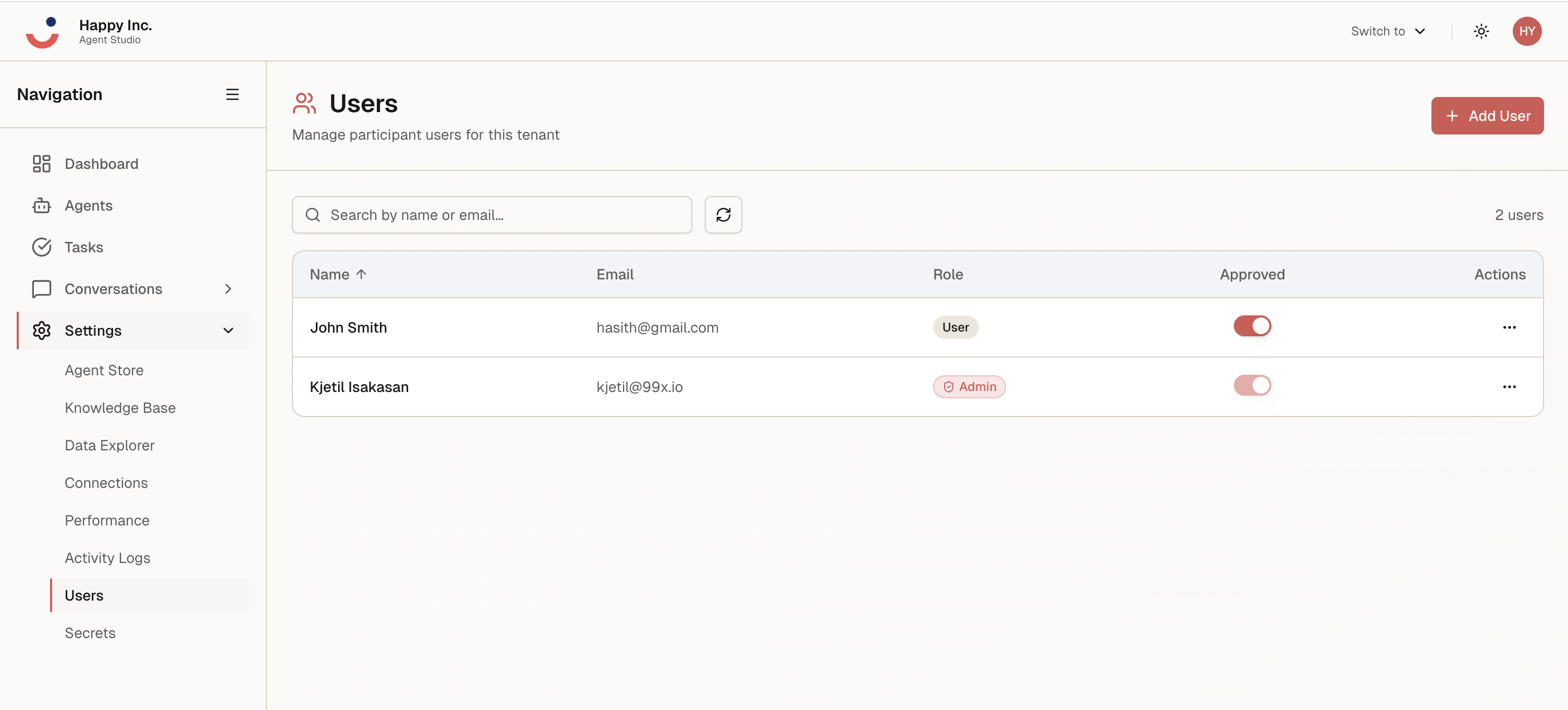Image resolution: width=1568 pixels, height=710 pixels.
Task: Click the Add User button
Action: [x=1487, y=116]
